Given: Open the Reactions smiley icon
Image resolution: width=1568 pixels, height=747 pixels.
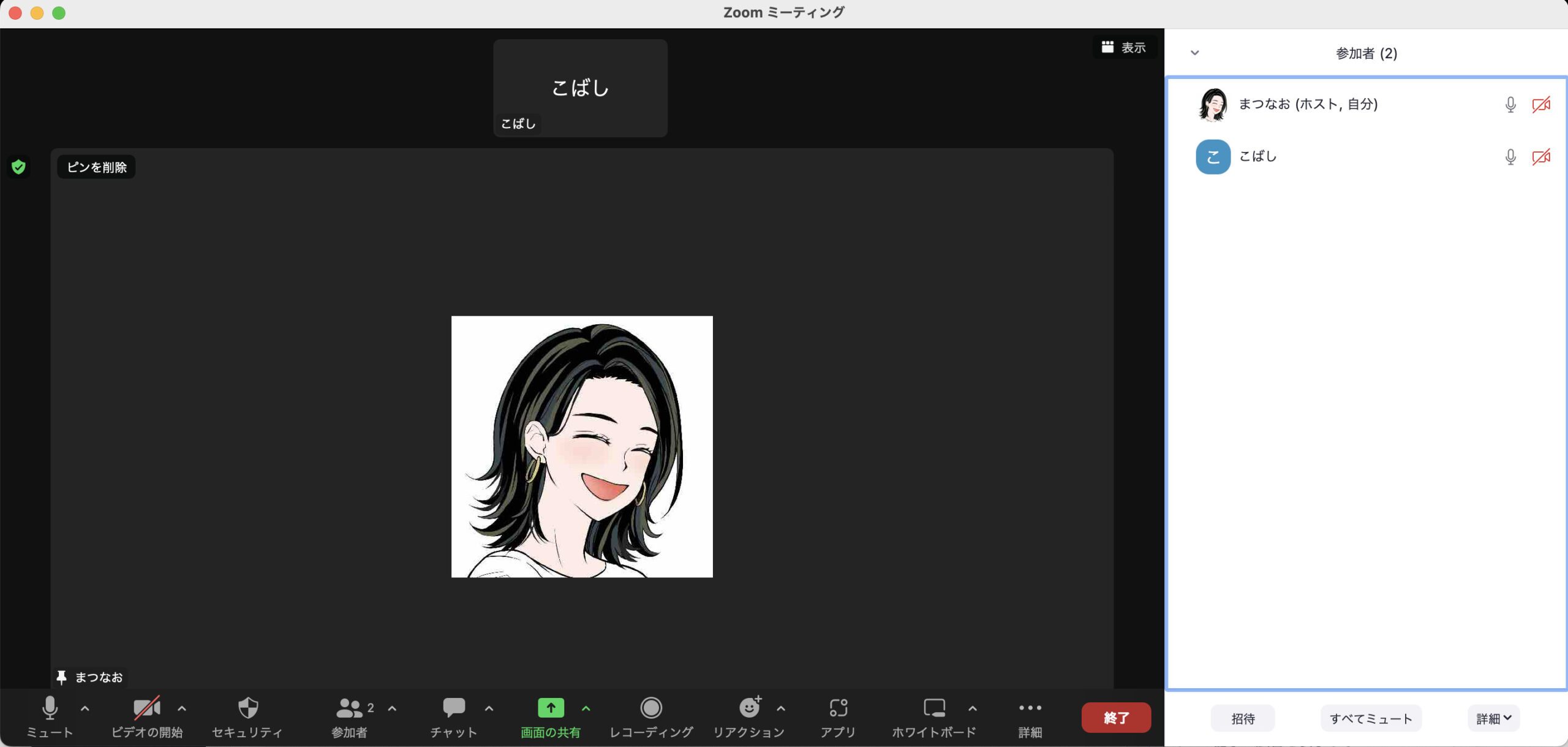Looking at the screenshot, I should point(750,707).
